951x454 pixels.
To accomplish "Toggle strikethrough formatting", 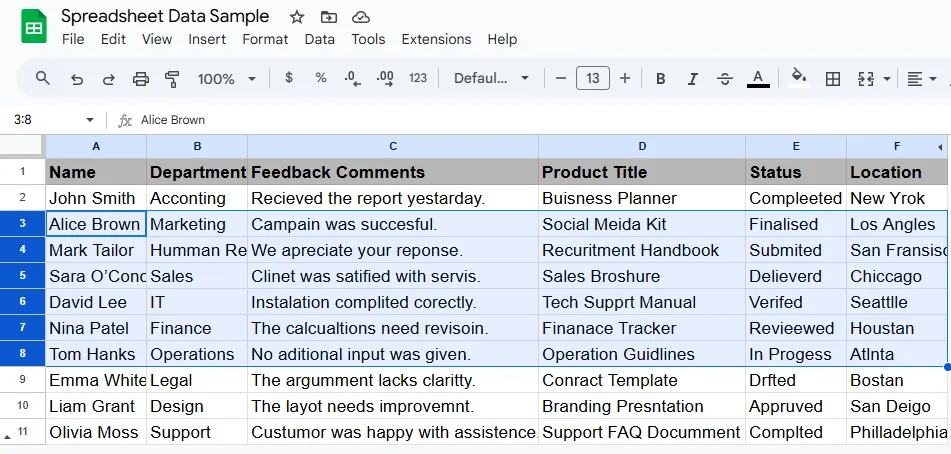I will click(725, 79).
